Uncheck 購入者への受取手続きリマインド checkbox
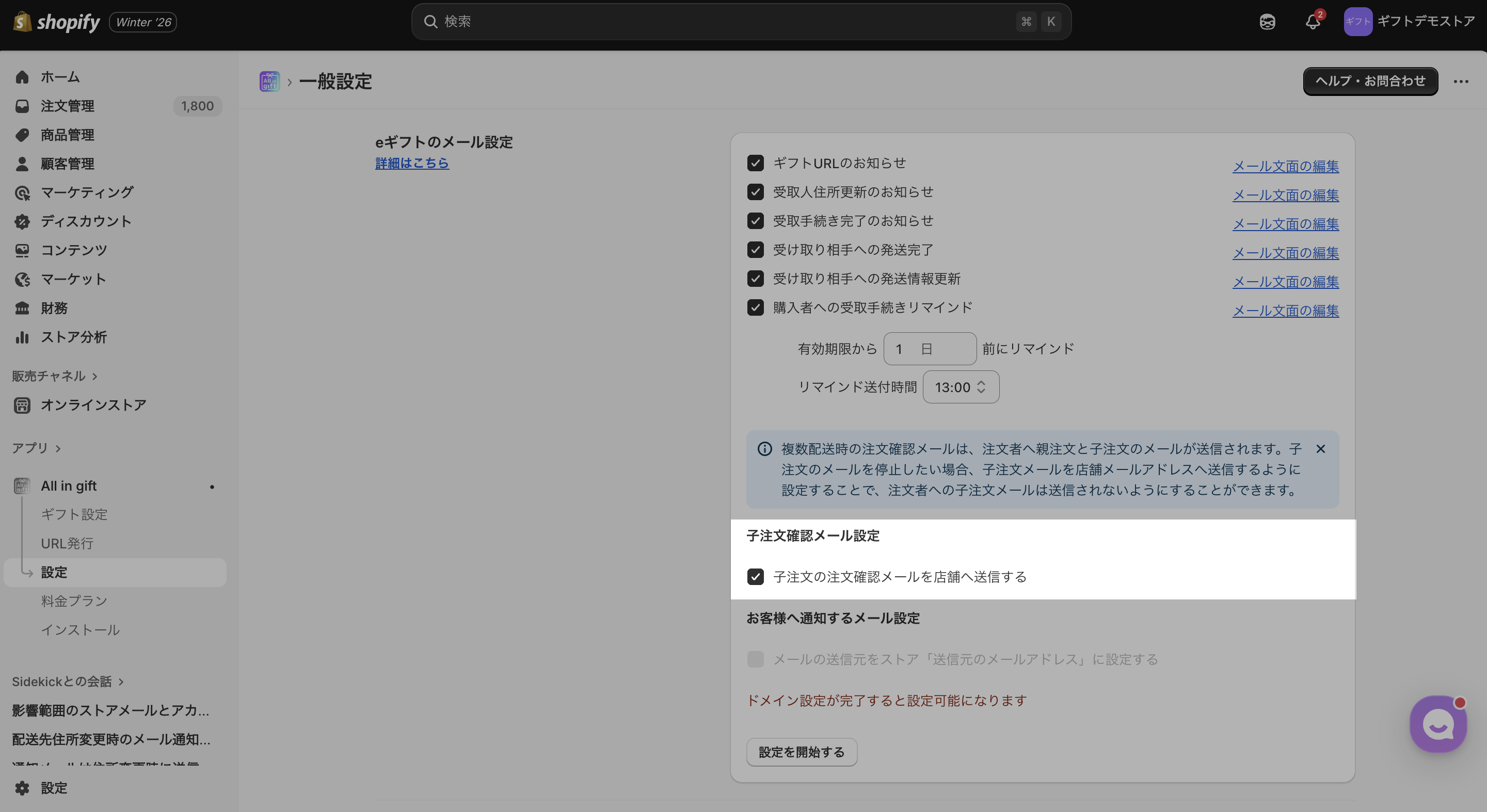This screenshot has height=812, width=1487. click(755, 307)
